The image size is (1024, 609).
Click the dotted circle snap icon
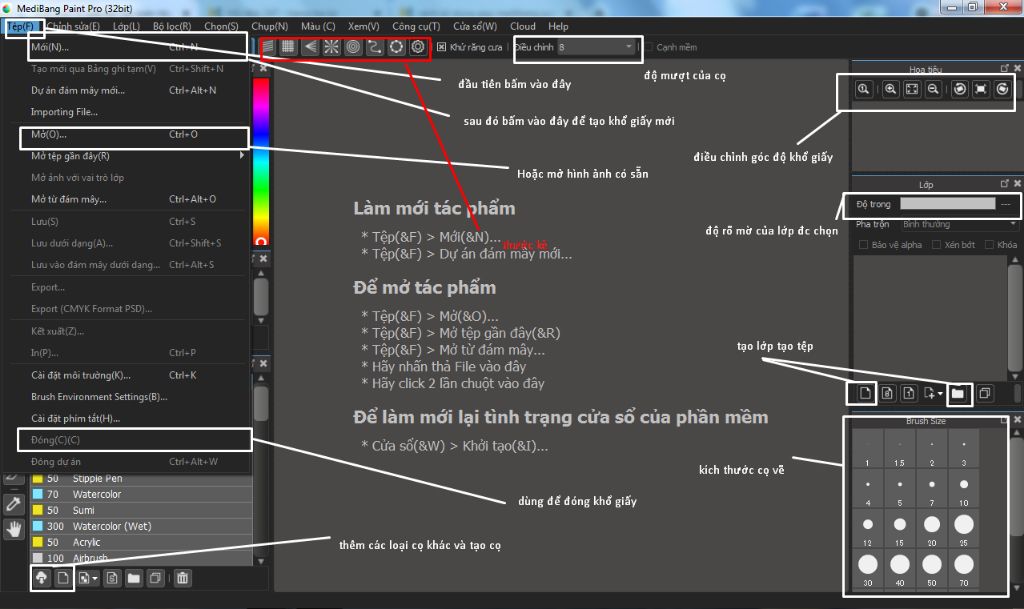point(396,47)
